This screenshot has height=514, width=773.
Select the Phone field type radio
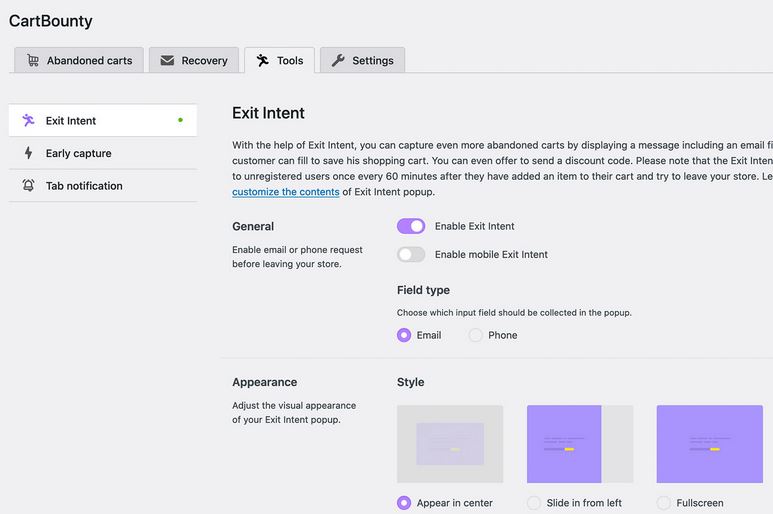[x=475, y=335]
